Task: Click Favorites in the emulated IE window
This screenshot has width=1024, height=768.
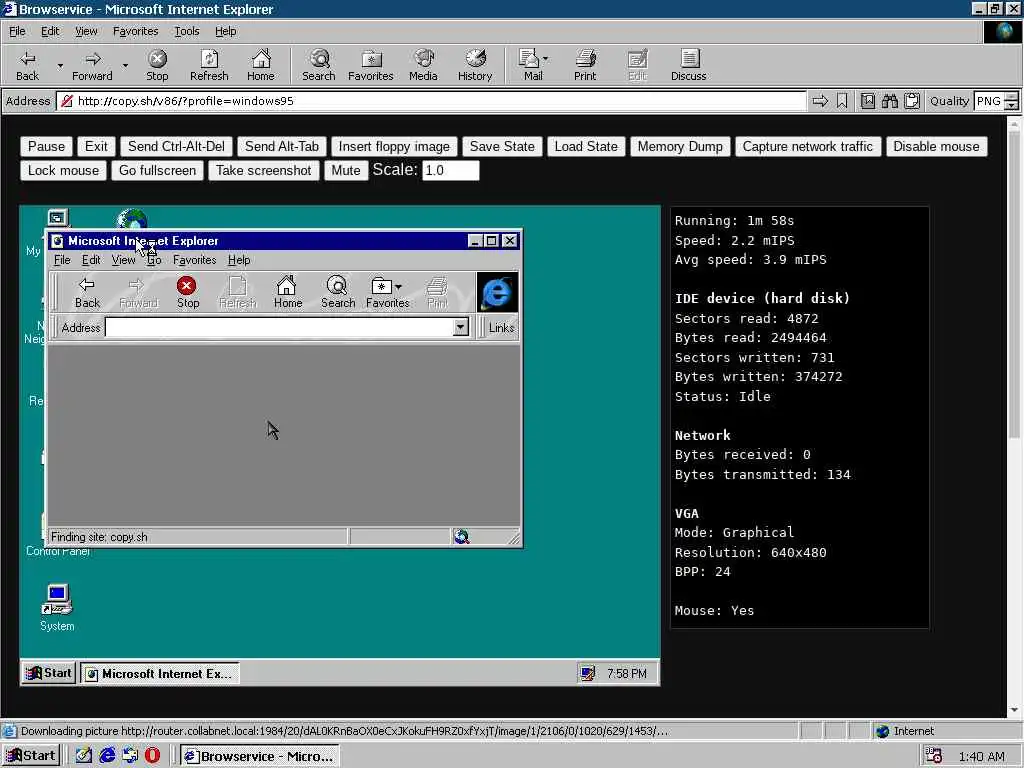Action: coord(387,292)
